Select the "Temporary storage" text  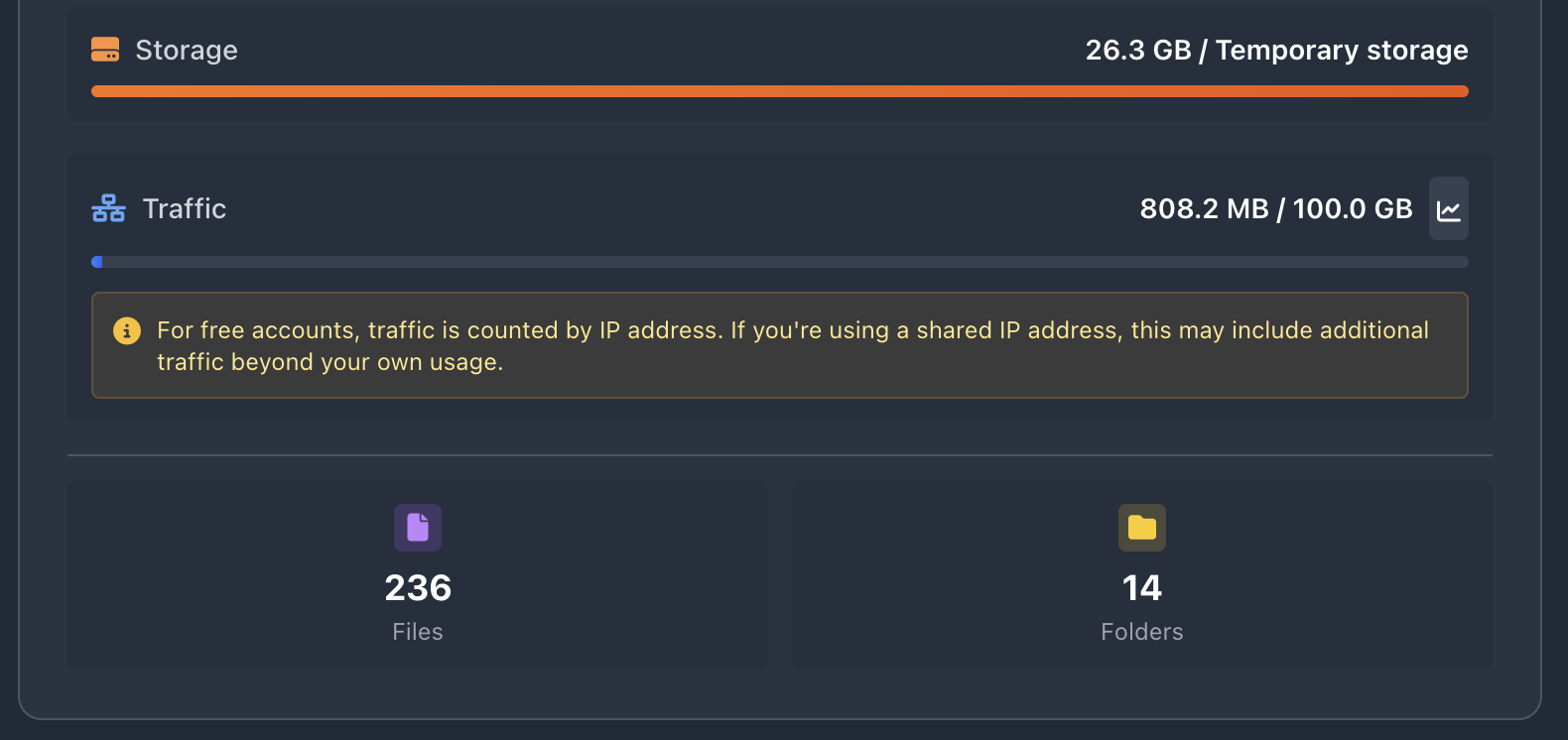click(x=1342, y=50)
